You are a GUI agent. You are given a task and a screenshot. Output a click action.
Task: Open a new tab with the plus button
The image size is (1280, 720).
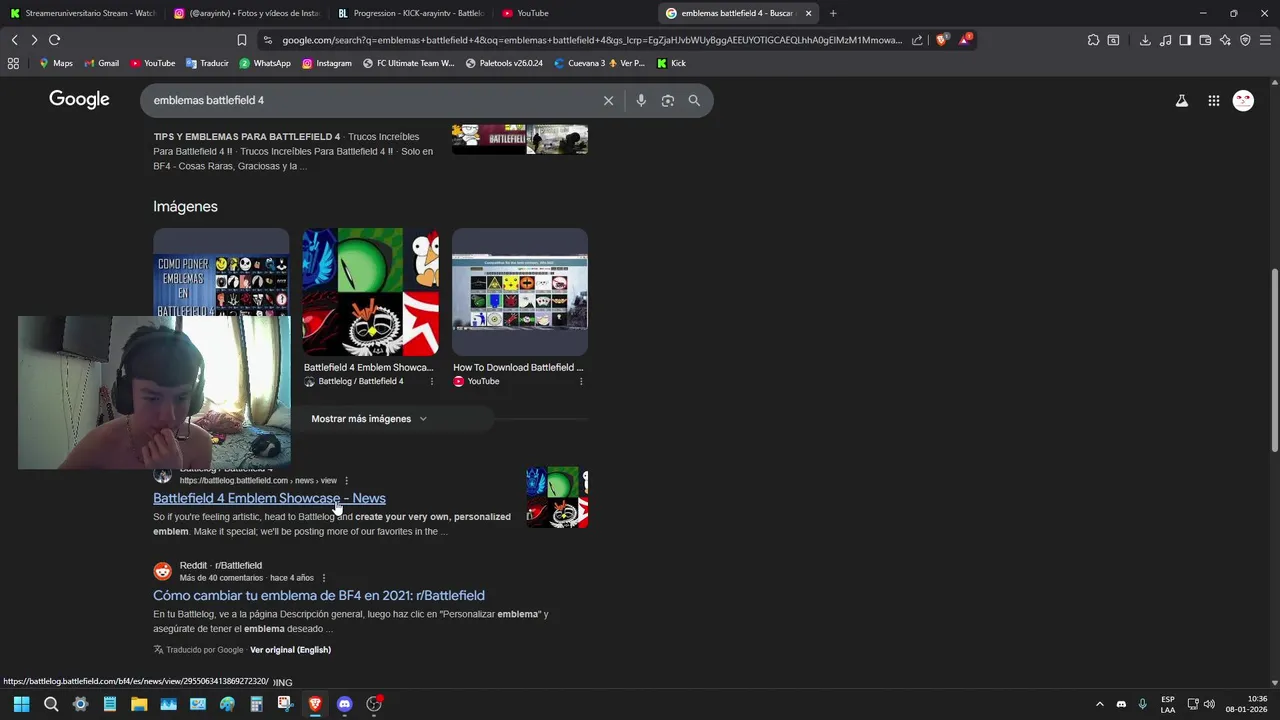tap(833, 13)
